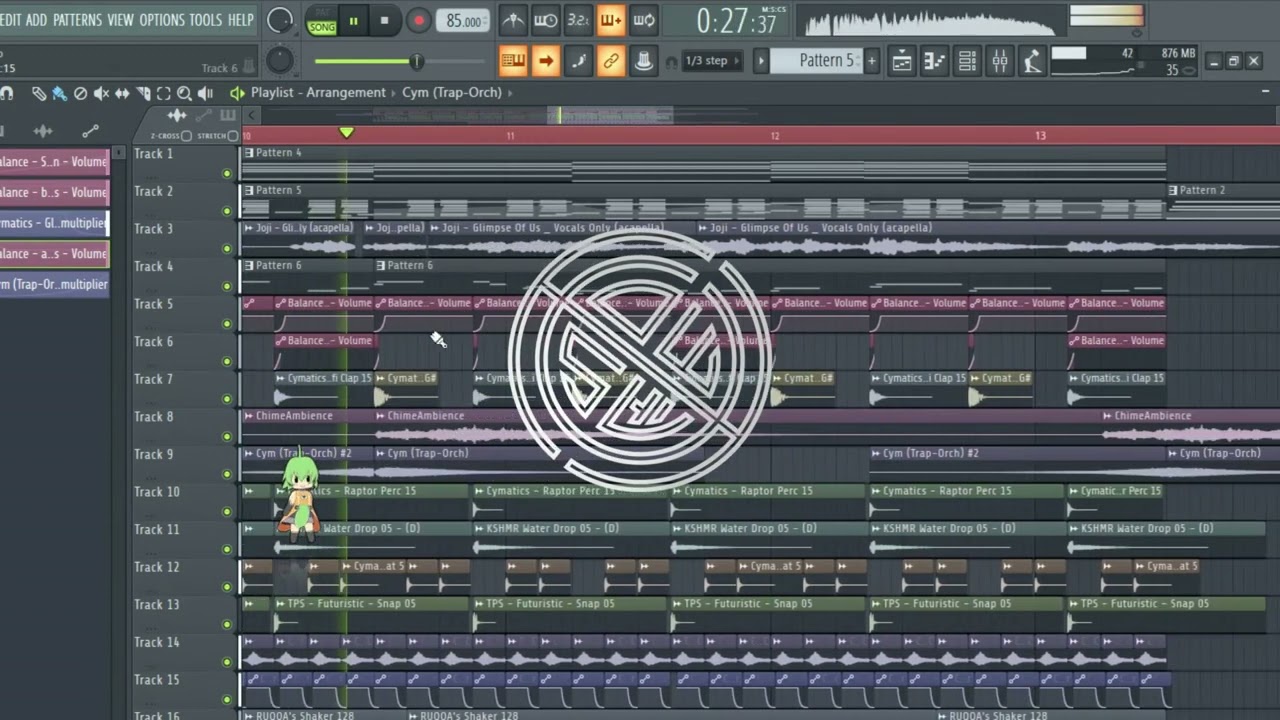Enable the STRETCH checkbox
This screenshot has width=1280, height=720.
[x=233, y=136]
